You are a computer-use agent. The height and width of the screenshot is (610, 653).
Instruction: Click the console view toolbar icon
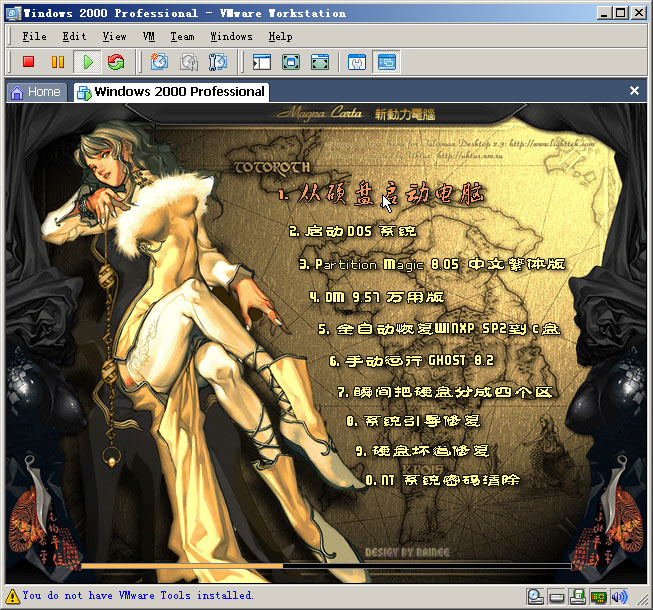(x=386, y=62)
